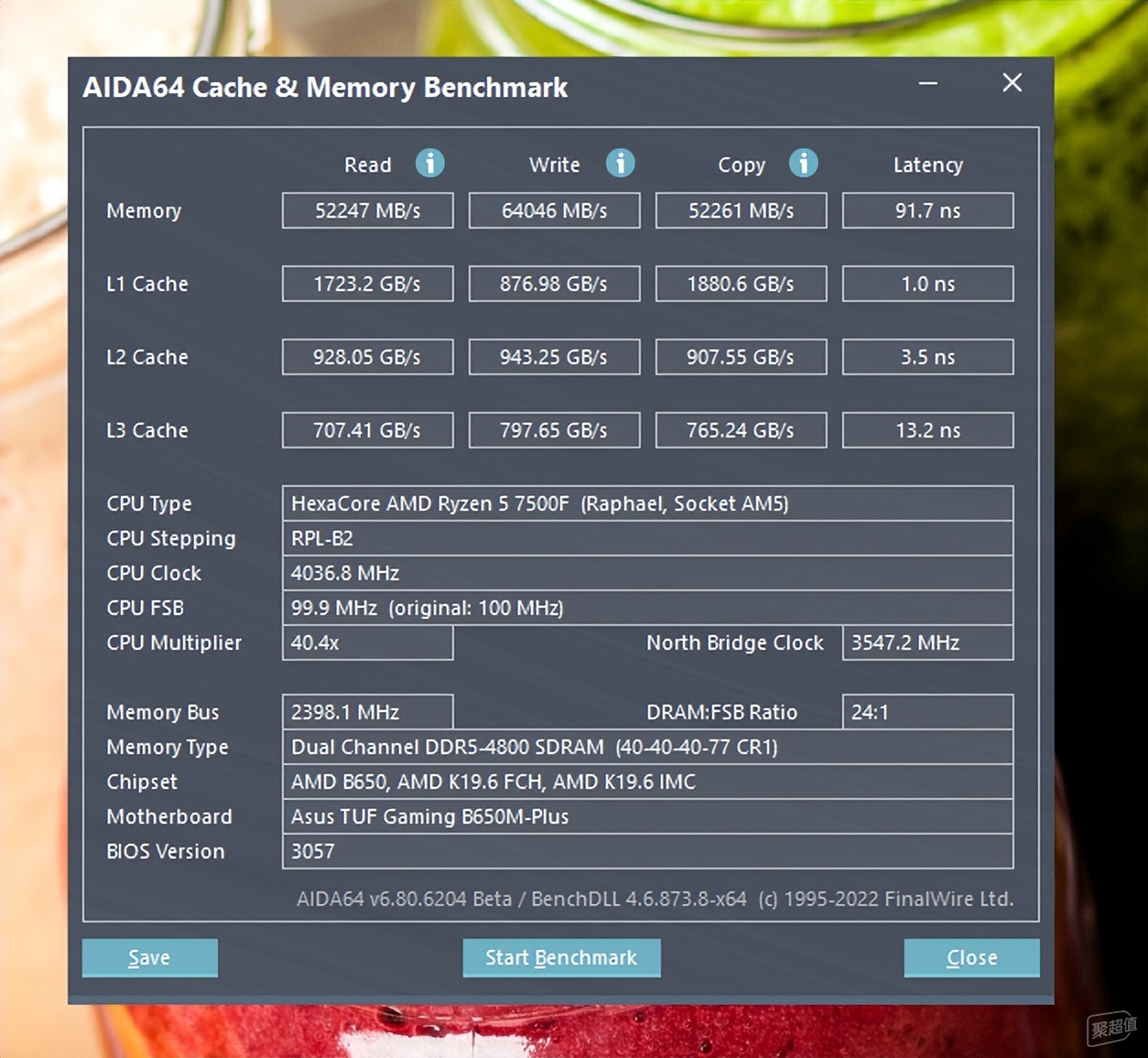Click the CPU Multiplier label
The height and width of the screenshot is (1058, 1148).
click(174, 643)
